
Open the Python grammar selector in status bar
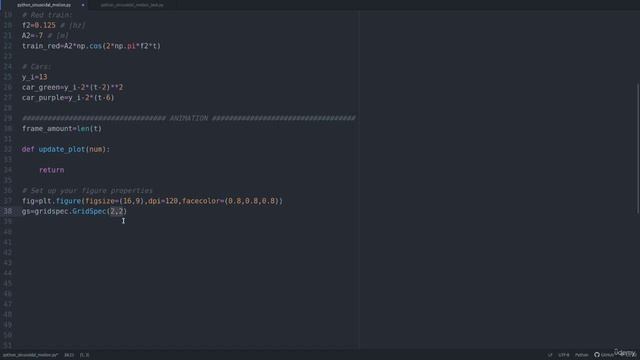click(x=582, y=355)
